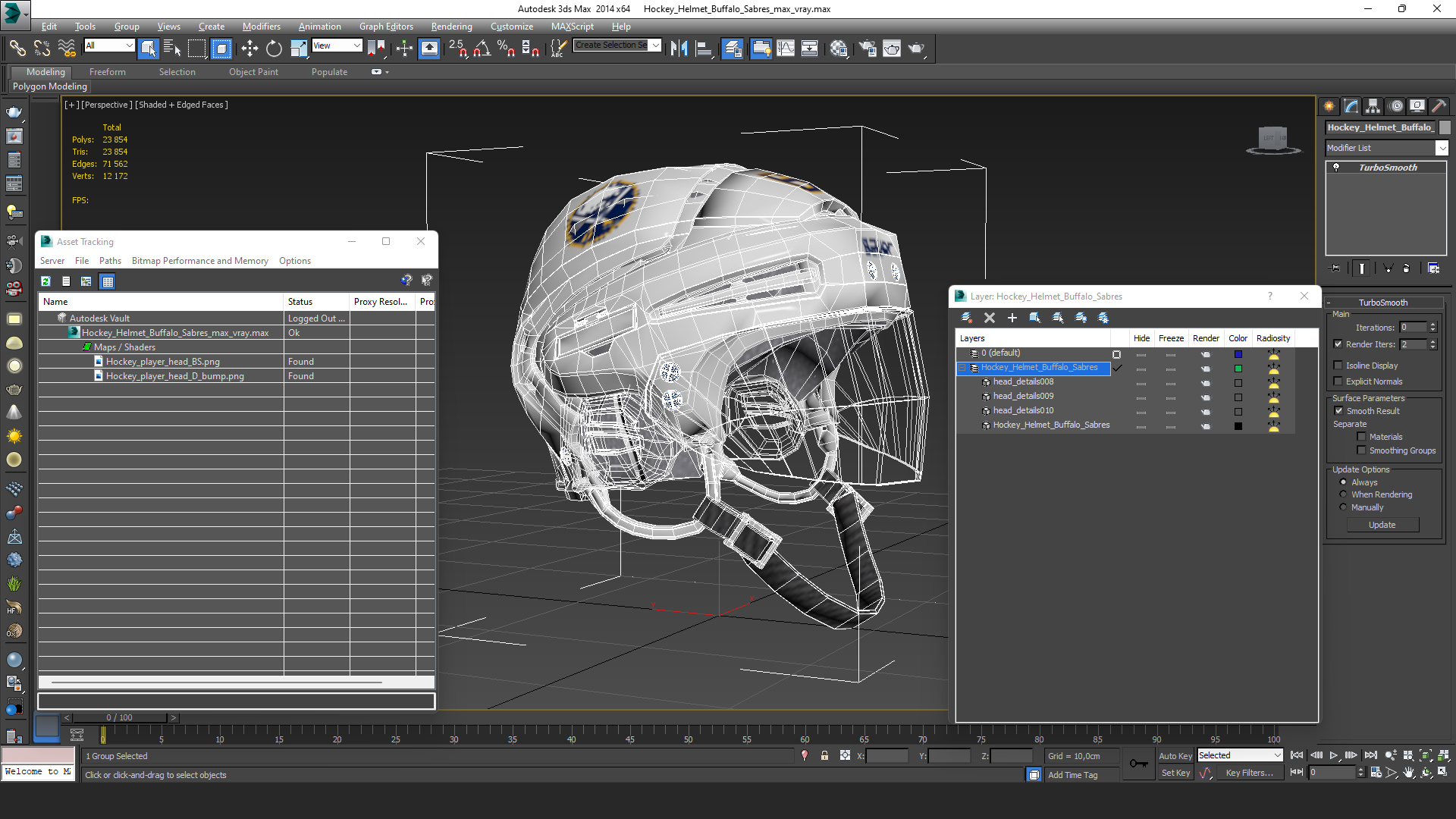Image resolution: width=1456 pixels, height=819 pixels.
Task: Add selected objects to highlighted layer
Action: [1012, 318]
